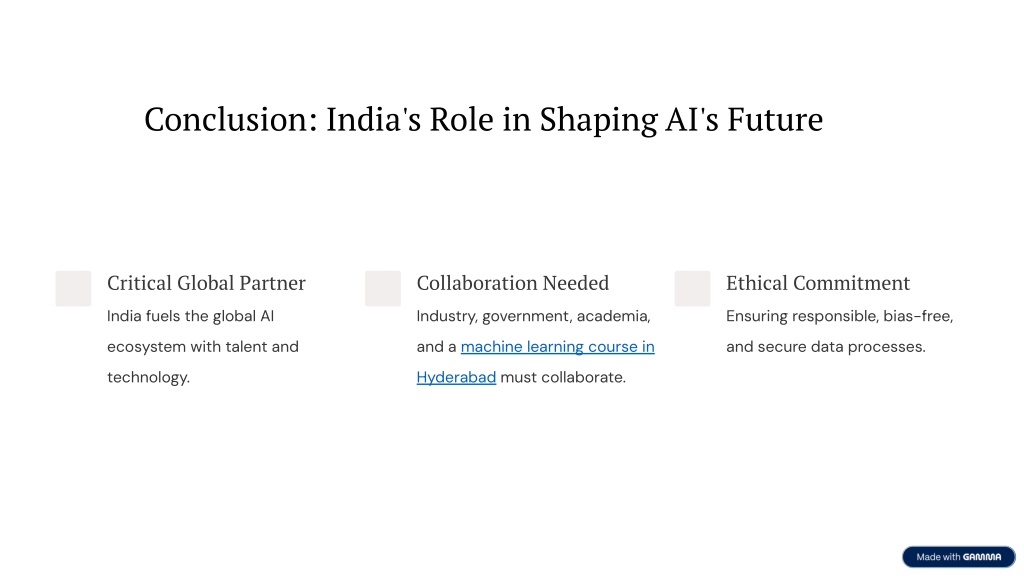Select the icon box beside Collaboration Needed
The image size is (1024, 576).
click(383, 289)
